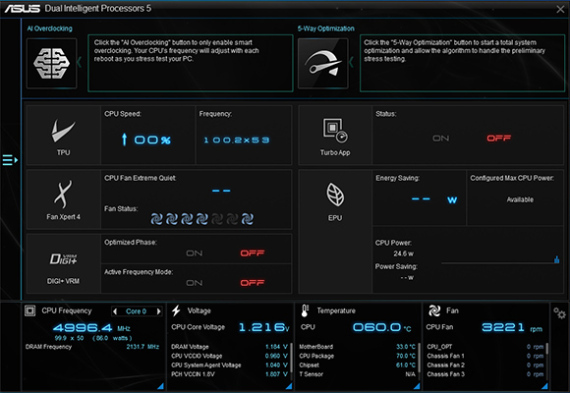
Task: Click the CPU Package temperature row
Action: [x=357, y=356]
